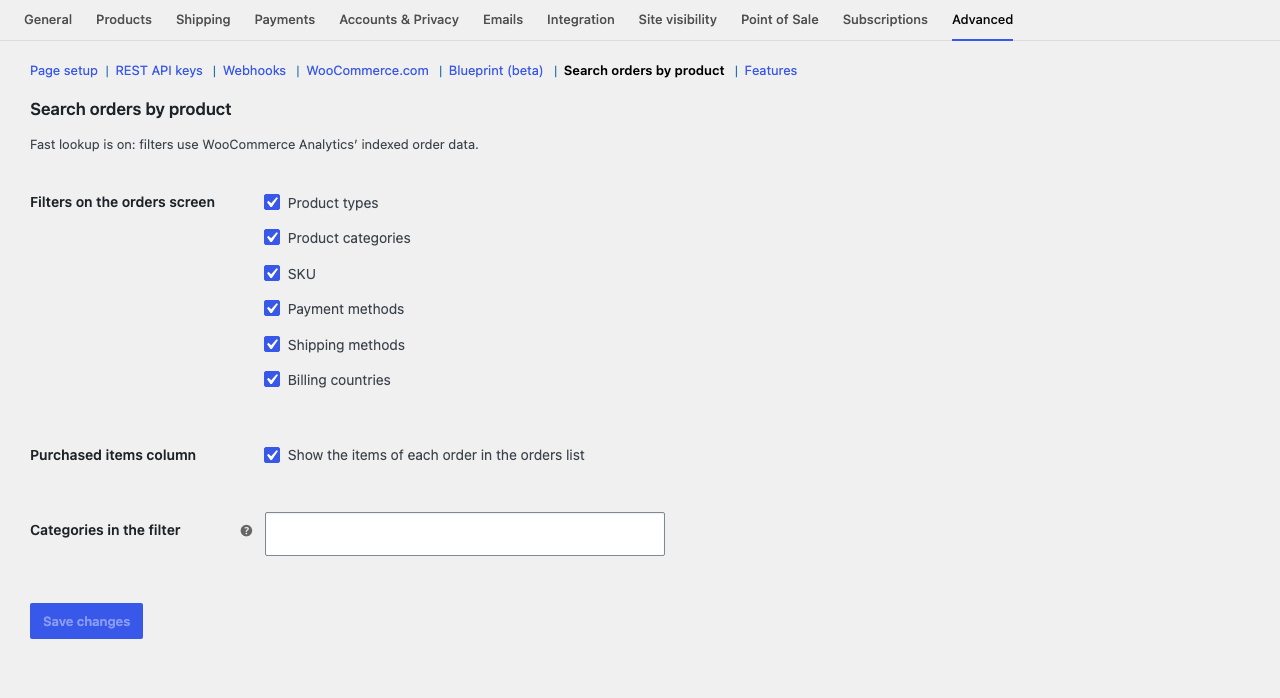This screenshot has width=1280, height=698.
Task: Toggle Billing countries checkbox
Action: (272, 379)
